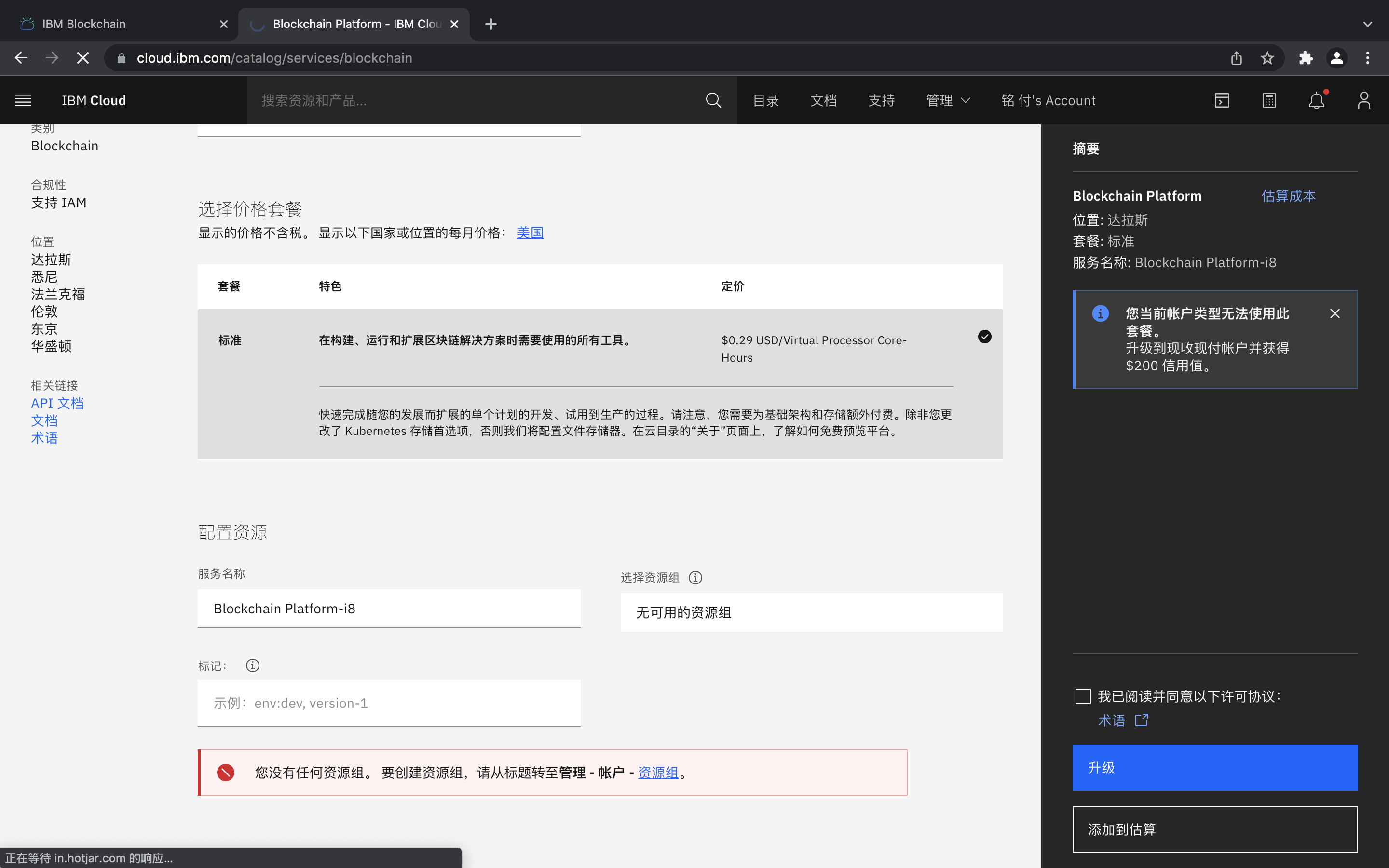This screenshot has width=1389, height=868.
Task: Select the 标准 plan row
Action: pos(600,383)
